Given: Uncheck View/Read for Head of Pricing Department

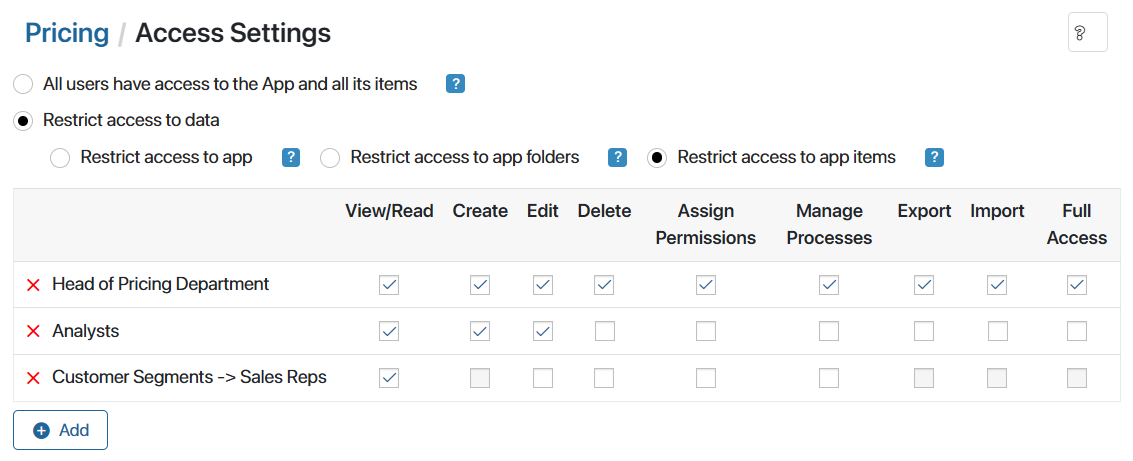Looking at the screenshot, I should pyautogui.click(x=389, y=285).
